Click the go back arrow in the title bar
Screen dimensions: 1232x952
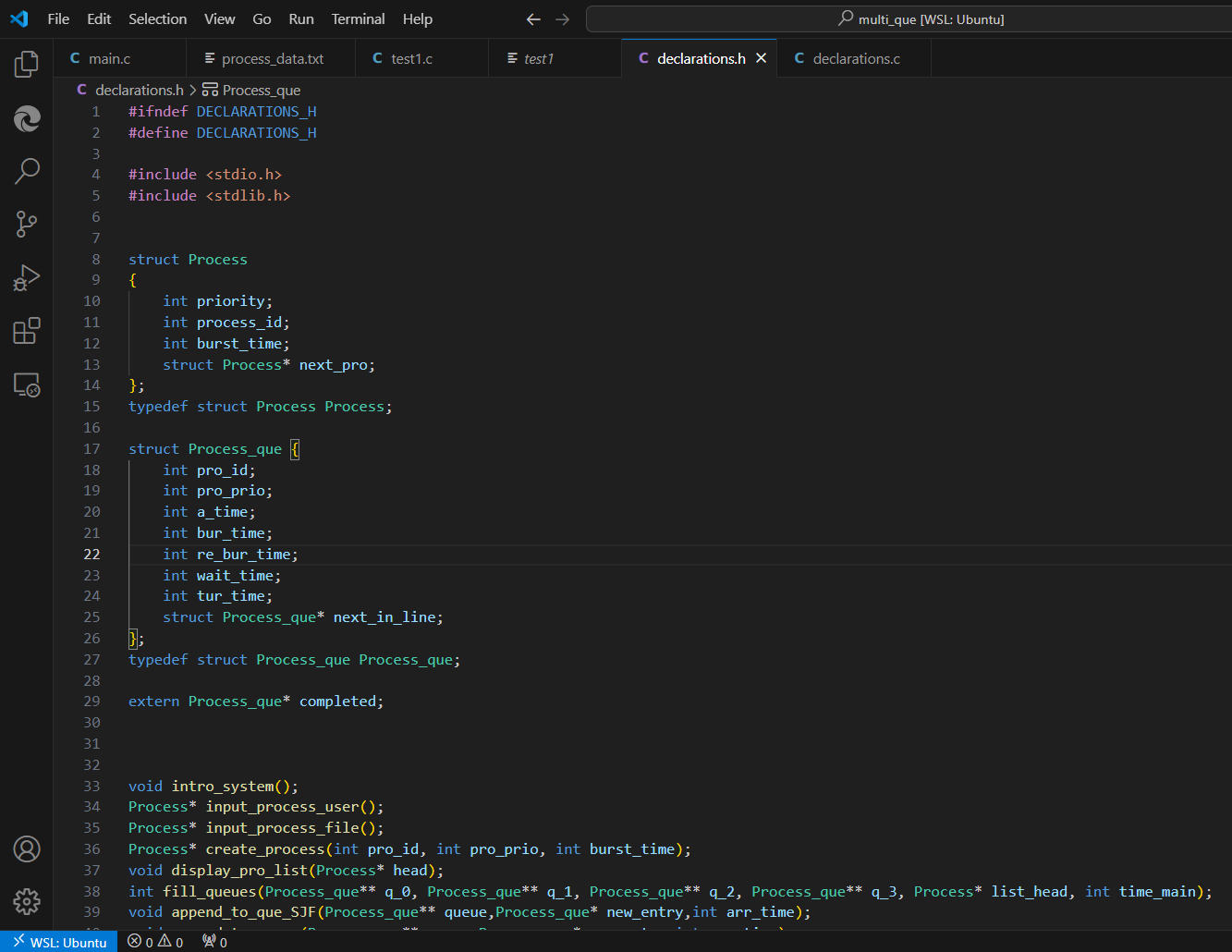533,18
